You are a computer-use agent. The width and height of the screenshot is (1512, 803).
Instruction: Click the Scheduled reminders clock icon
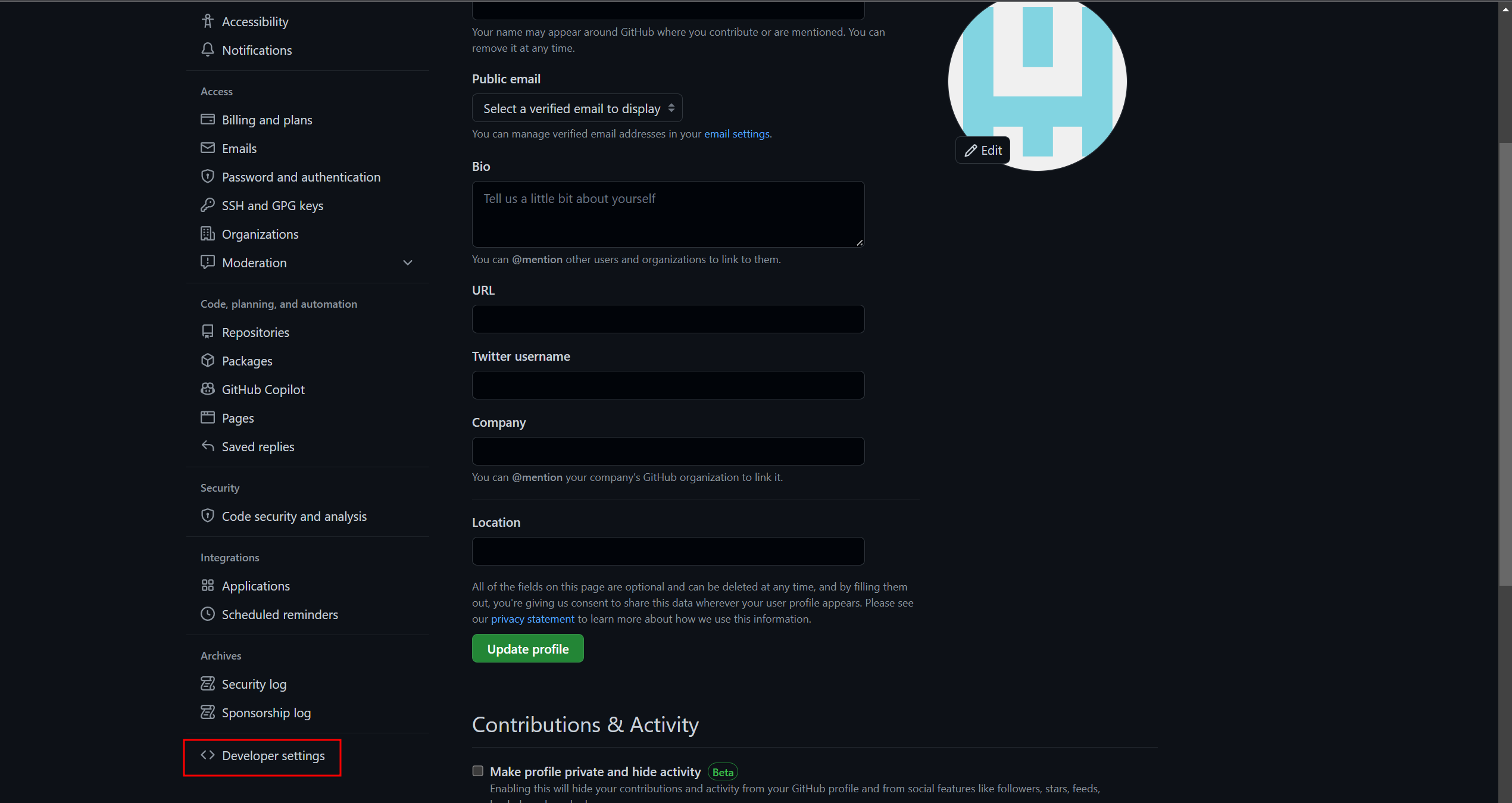(207, 614)
